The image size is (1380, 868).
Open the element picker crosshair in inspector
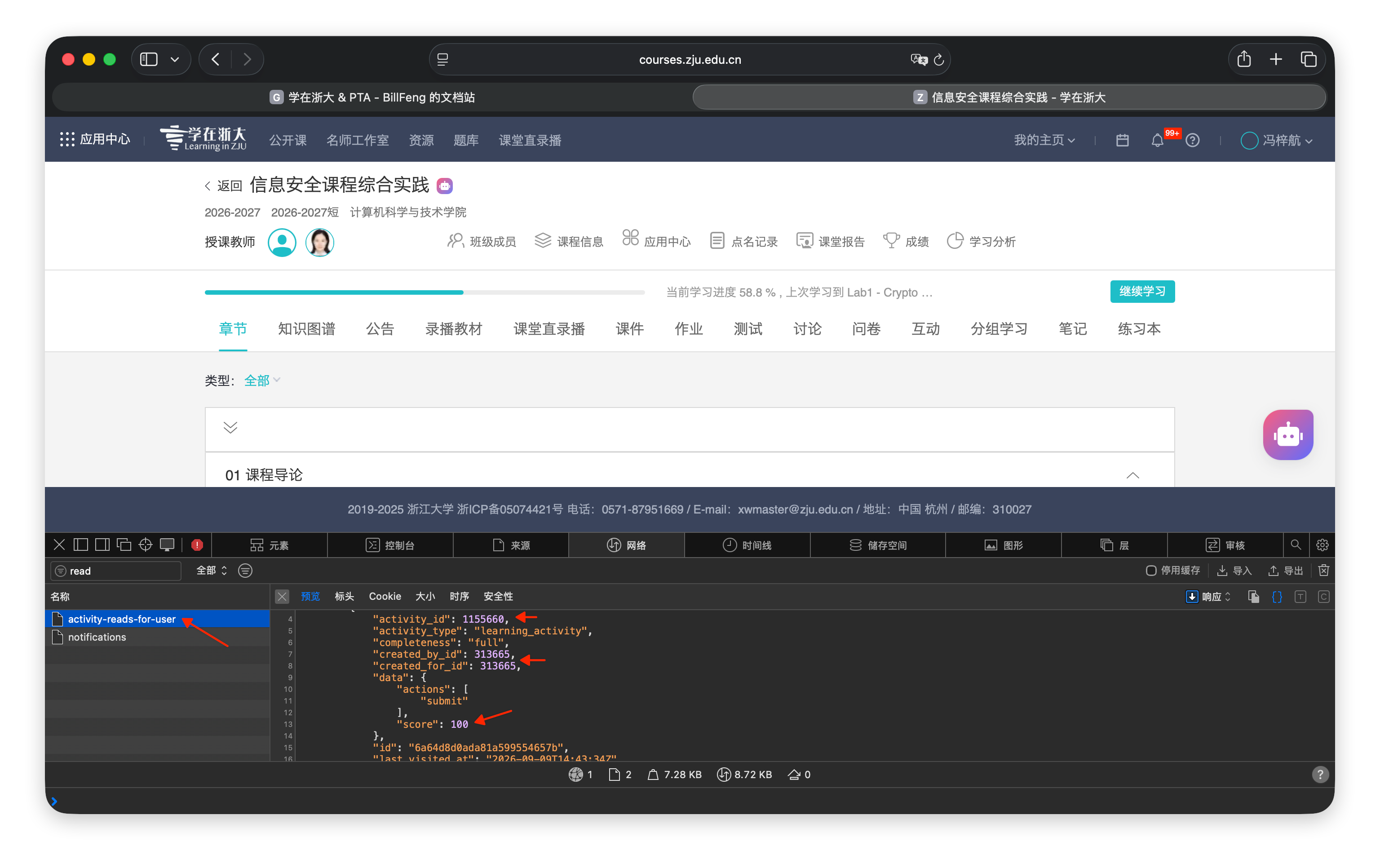tap(146, 545)
